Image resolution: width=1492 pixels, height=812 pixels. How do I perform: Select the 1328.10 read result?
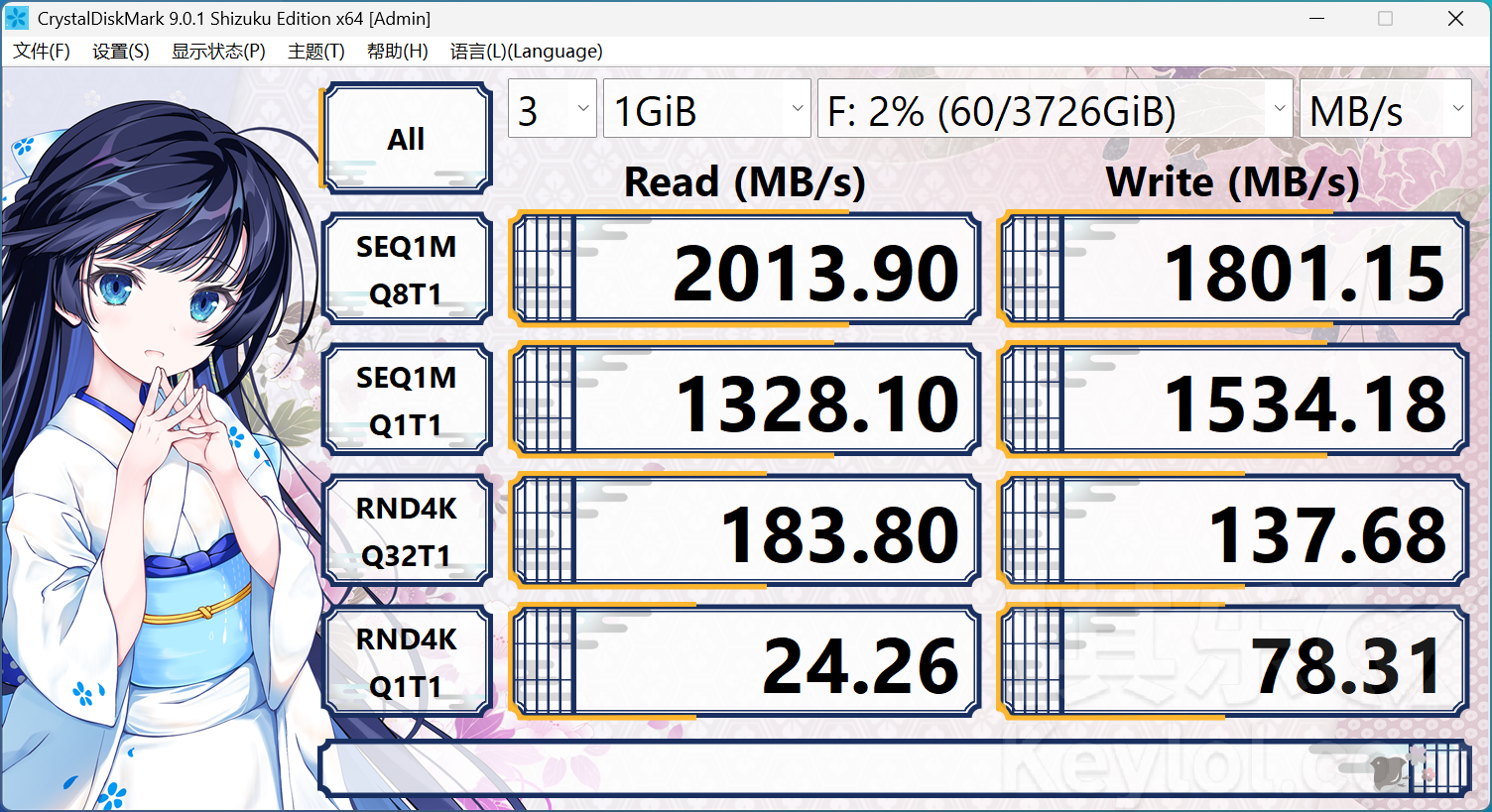tap(745, 400)
